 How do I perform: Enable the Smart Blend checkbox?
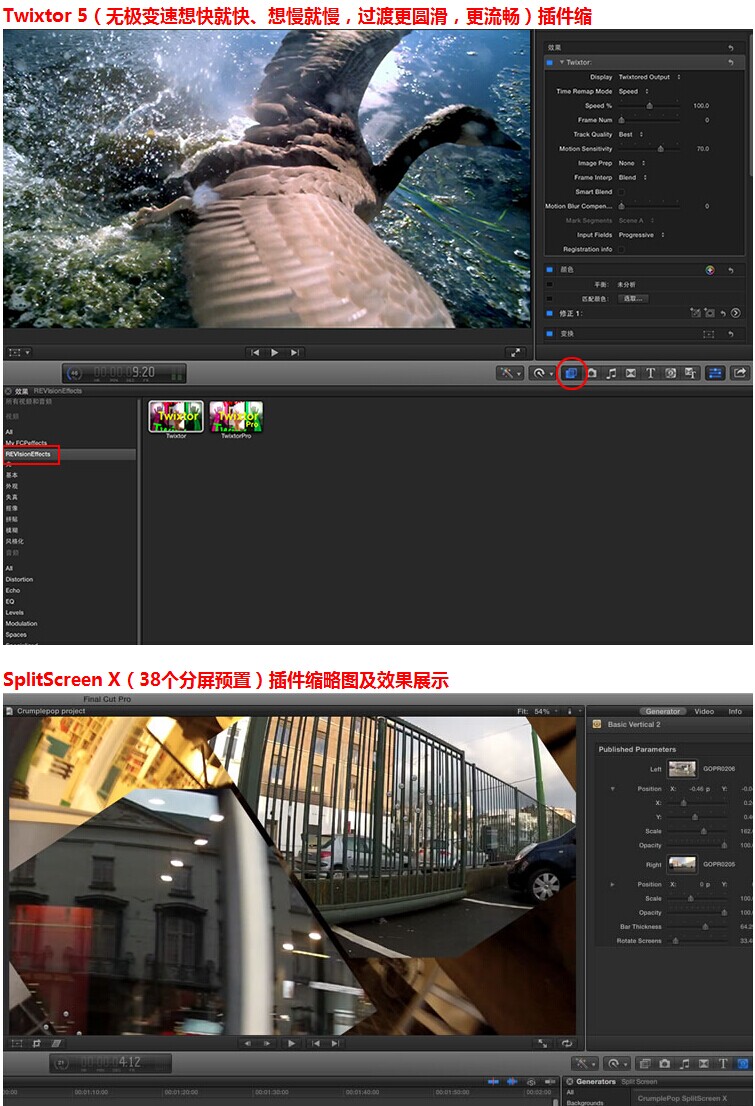click(x=621, y=192)
